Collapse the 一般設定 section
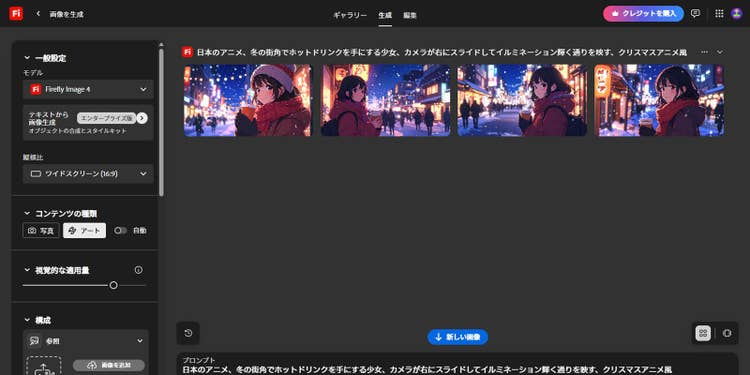750x375 pixels. point(27,58)
